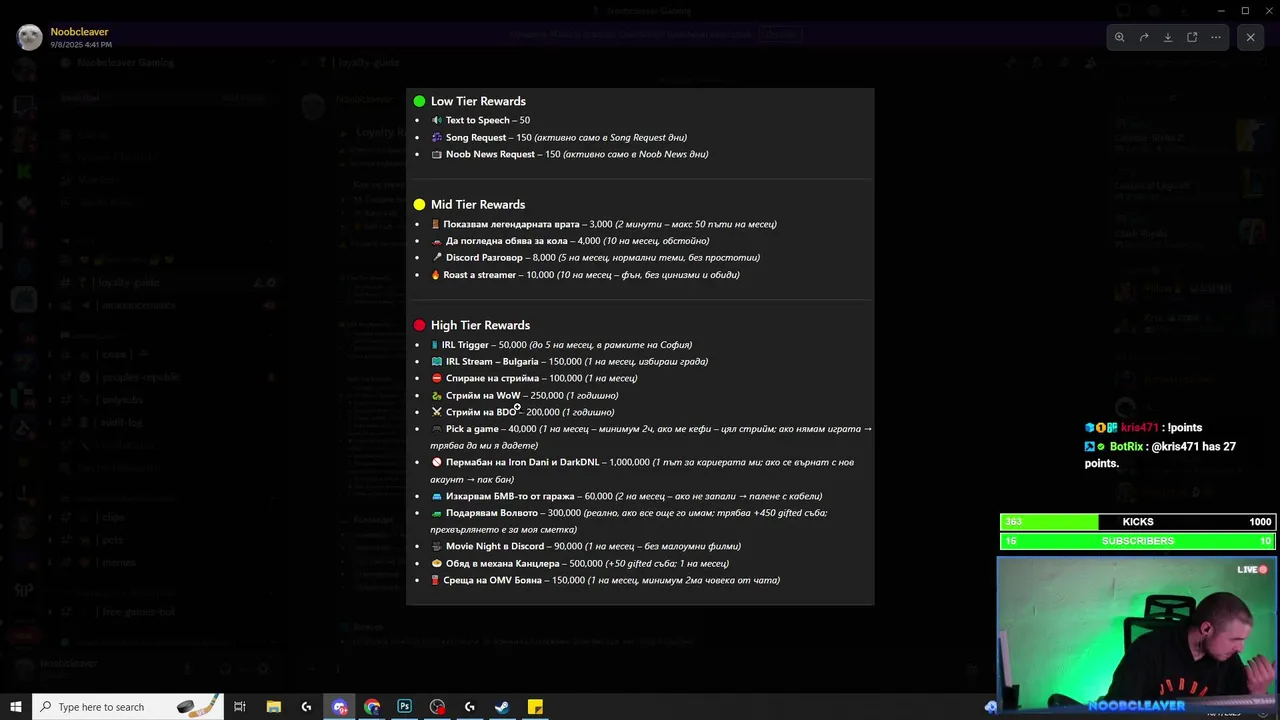Click the IRL Trigger – 50,000 line
The height and width of the screenshot is (720, 1280).
point(561,344)
